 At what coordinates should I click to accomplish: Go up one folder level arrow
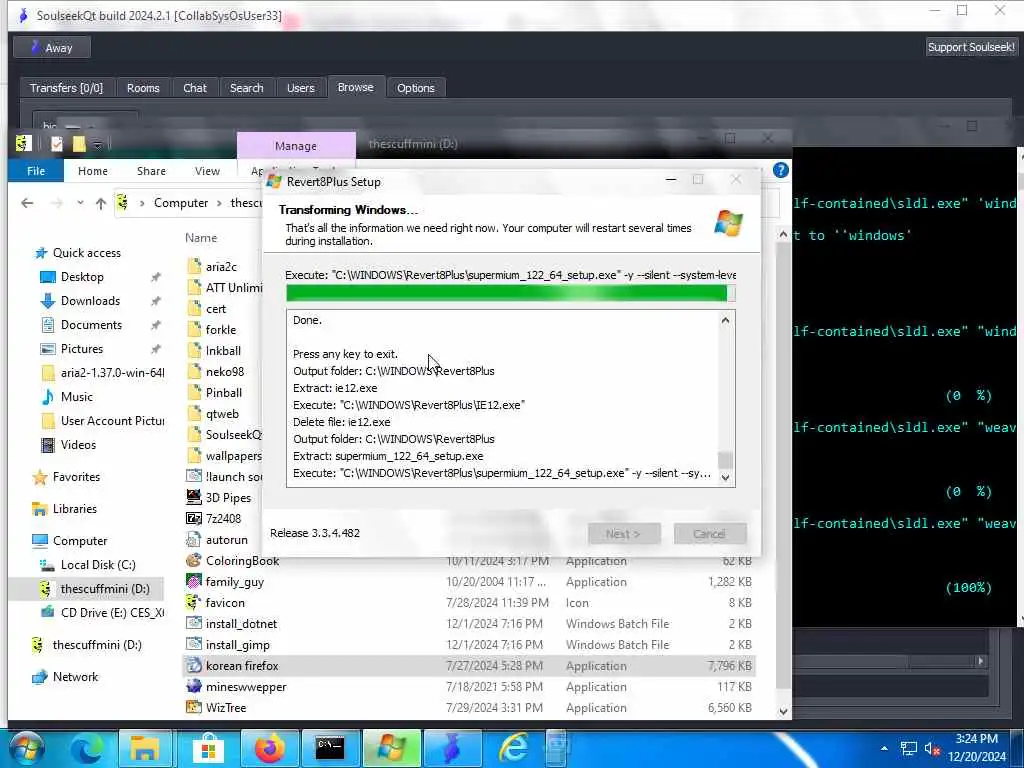click(101, 203)
